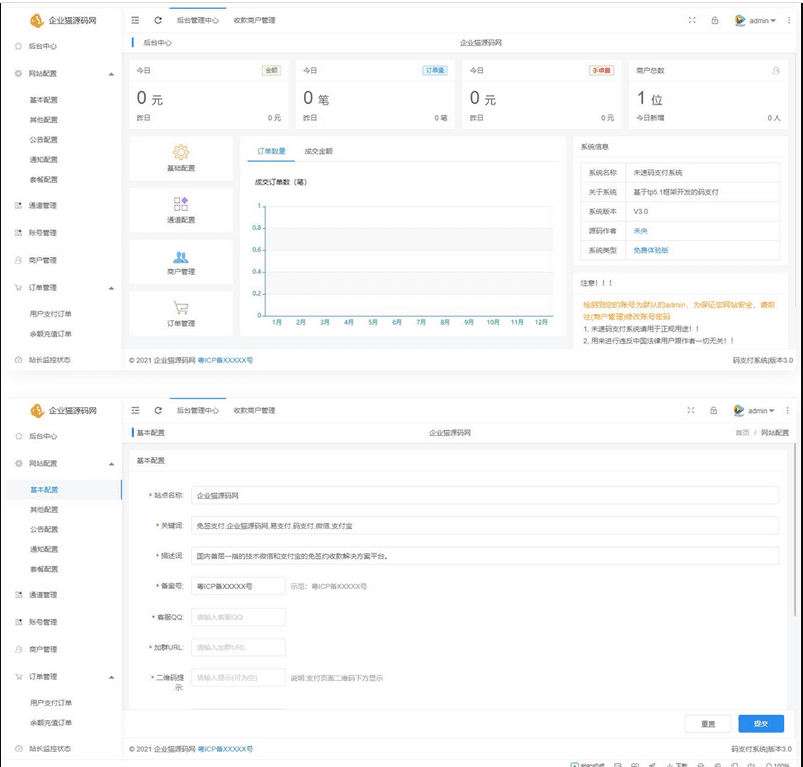Open the 通道配置 shortcut icon on dashboard
Image resolution: width=803 pixels, height=767 pixels.
pyautogui.click(x=181, y=203)
